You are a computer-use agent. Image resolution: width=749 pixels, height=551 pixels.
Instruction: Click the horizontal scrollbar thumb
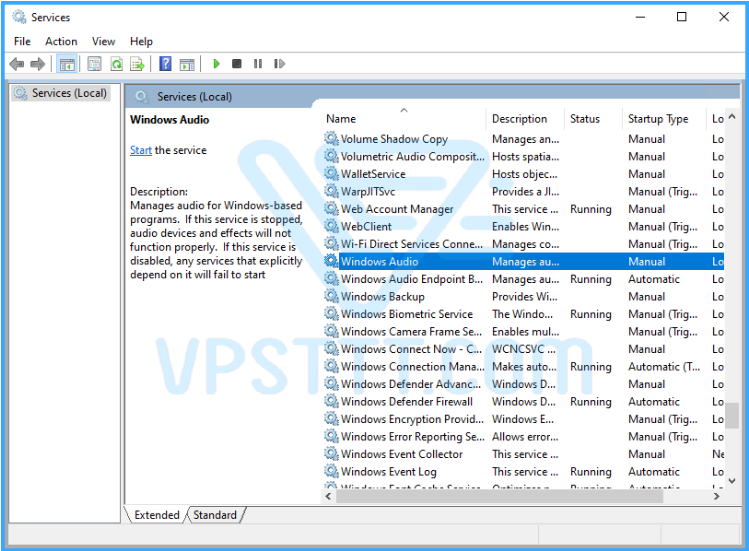pyautogui.click(x=499, y=496)
